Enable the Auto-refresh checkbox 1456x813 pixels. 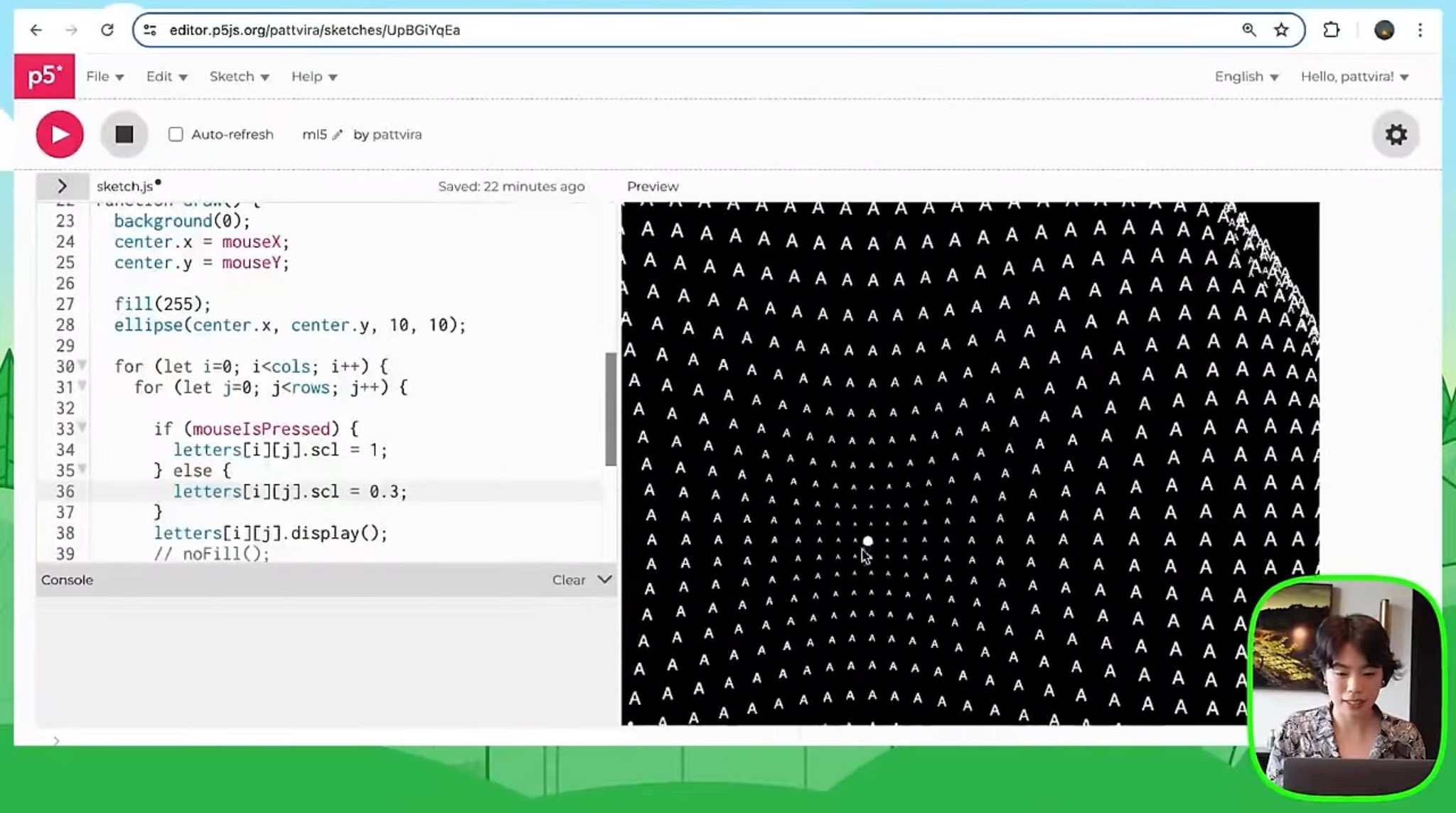[176, 134]
